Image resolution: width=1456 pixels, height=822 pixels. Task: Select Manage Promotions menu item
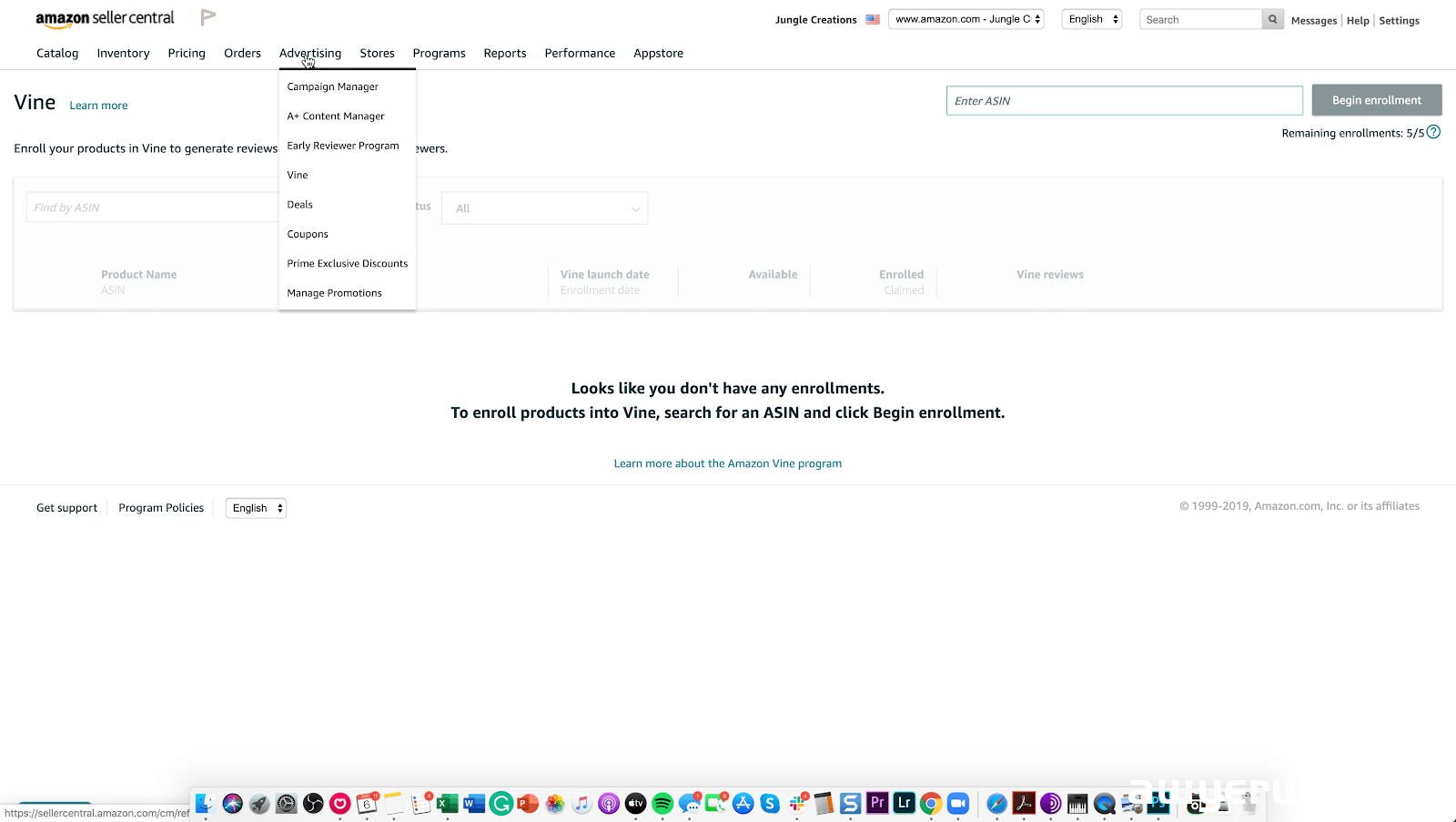pos(334,293)
